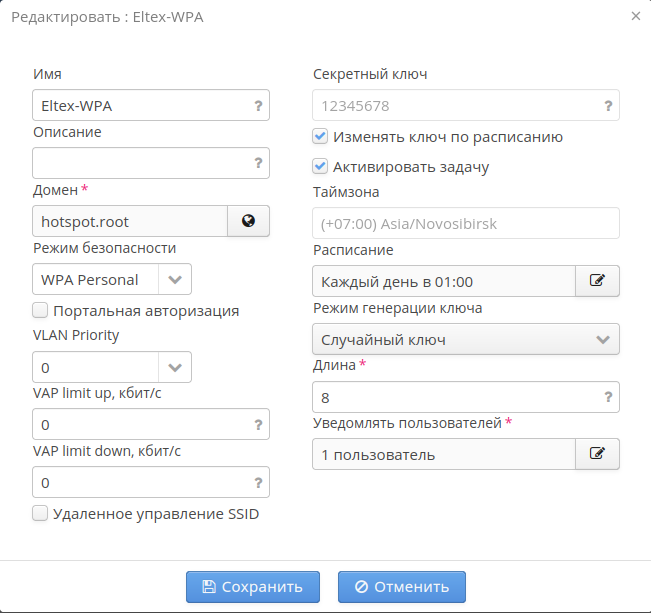
Task: Click the help icon in the Секретный ключ field
Action: coord(608,105)
